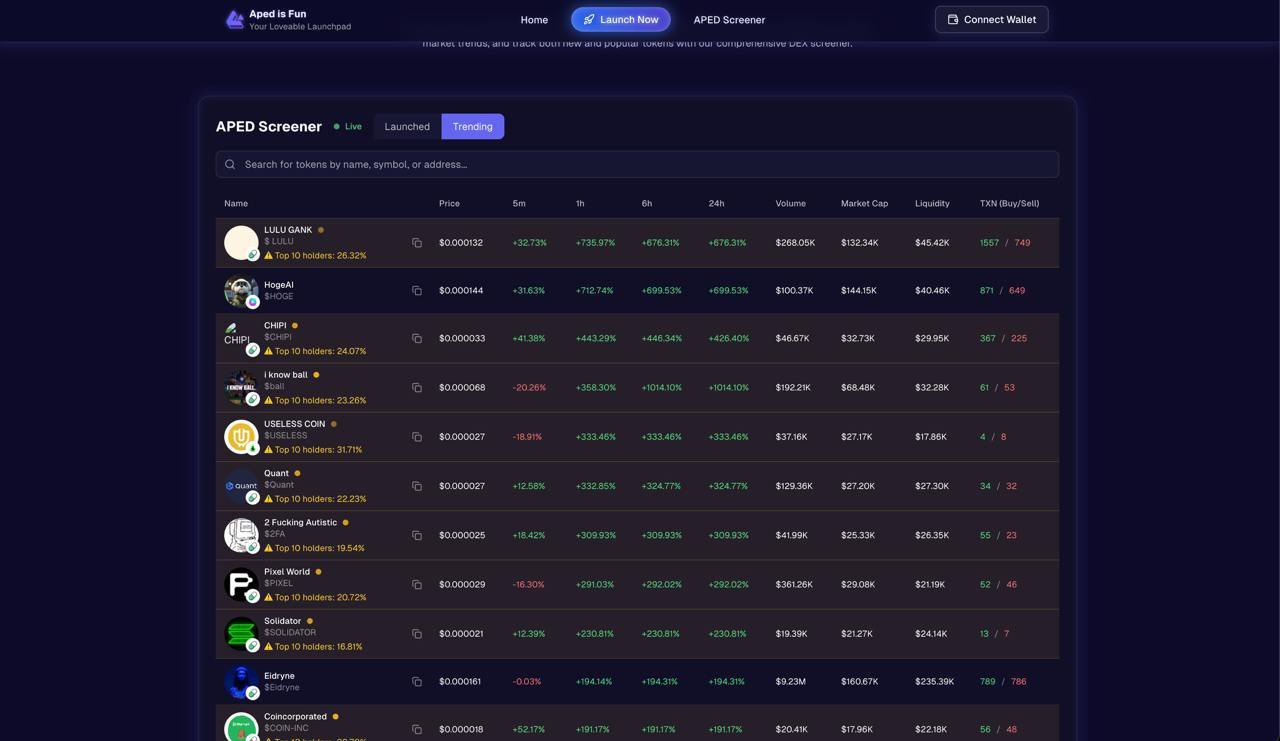1280x741 pixels.
Task: Copy the Pixel World token address
Action: 417,585
